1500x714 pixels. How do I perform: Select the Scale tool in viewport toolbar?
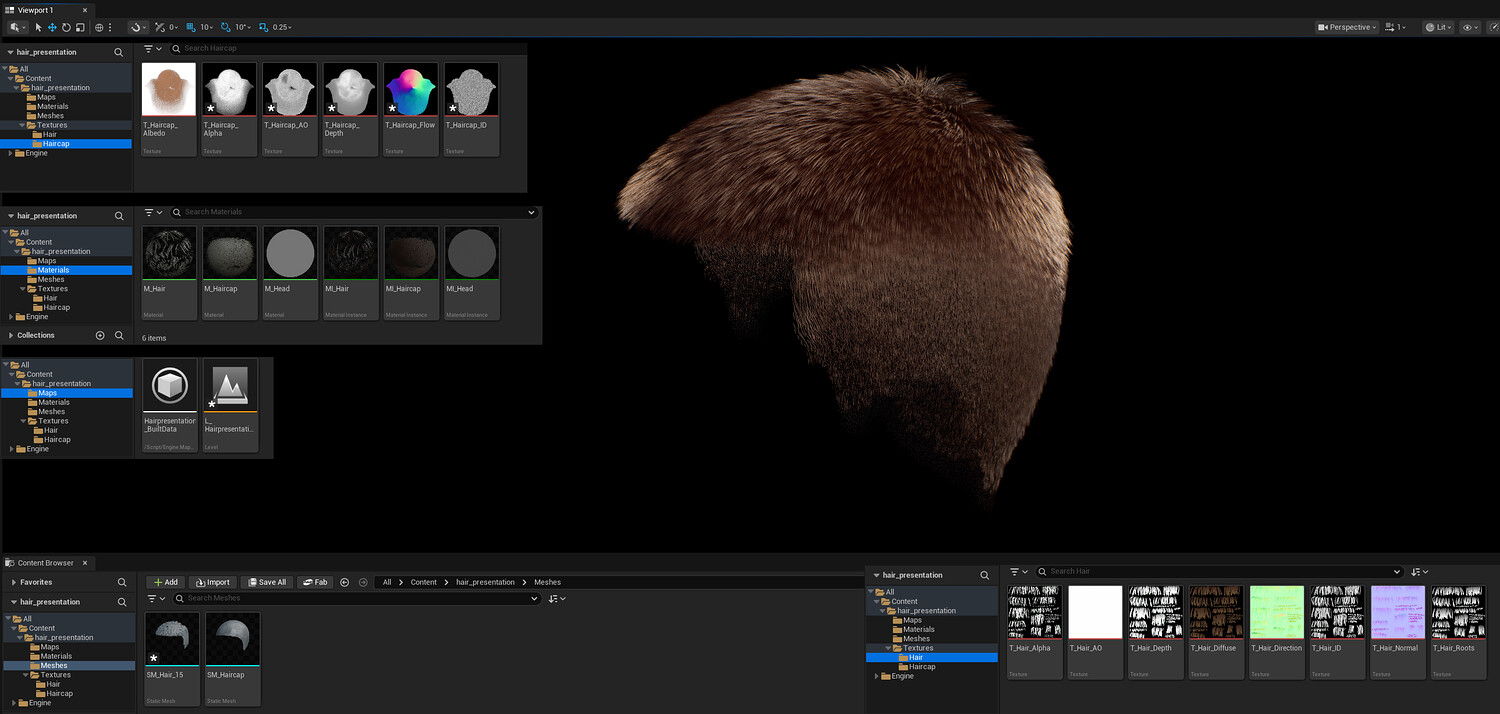[x=80, y=28]
